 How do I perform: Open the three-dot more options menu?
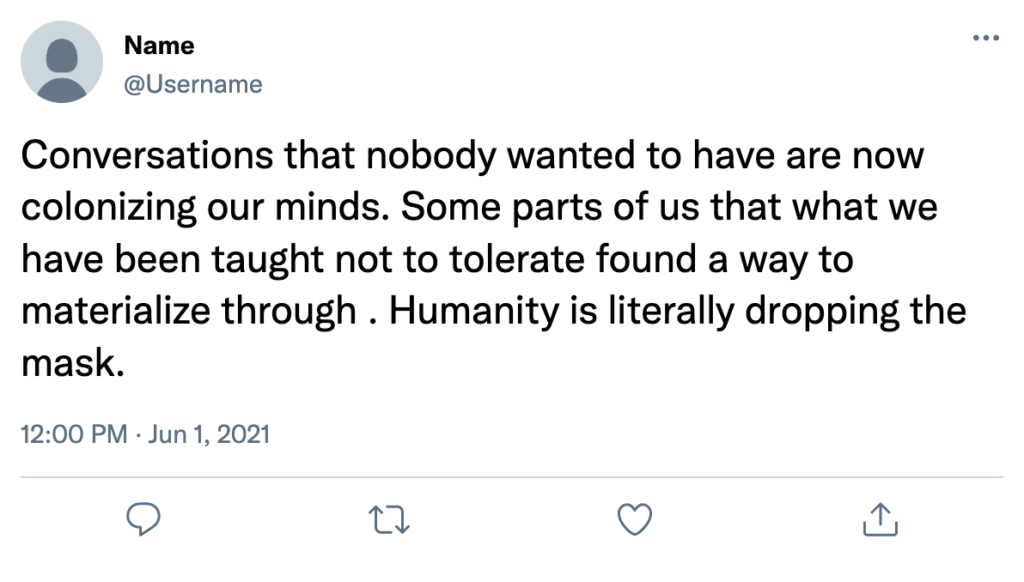point(985,38)
